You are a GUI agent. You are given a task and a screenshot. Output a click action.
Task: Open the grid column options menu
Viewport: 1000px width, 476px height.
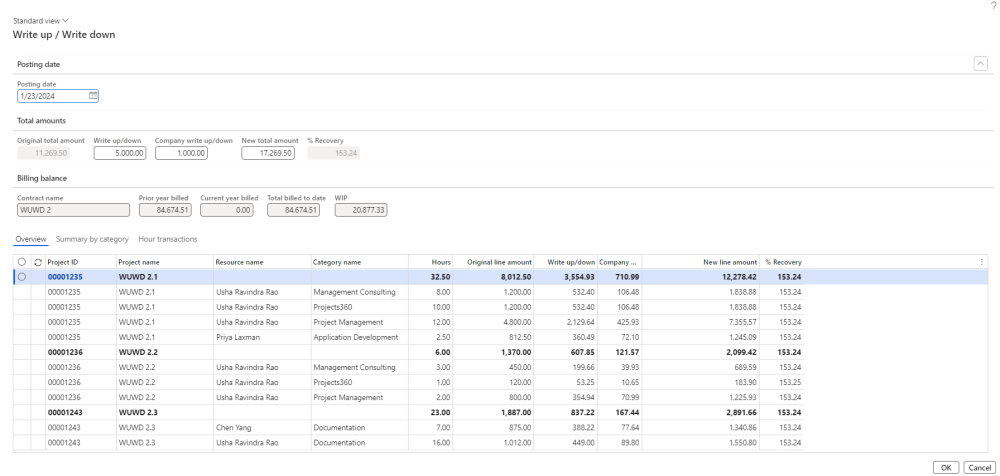981,262
